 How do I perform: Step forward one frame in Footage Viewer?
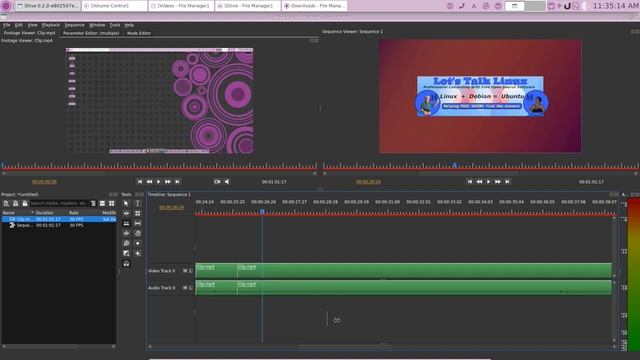[x=168, y=182]
